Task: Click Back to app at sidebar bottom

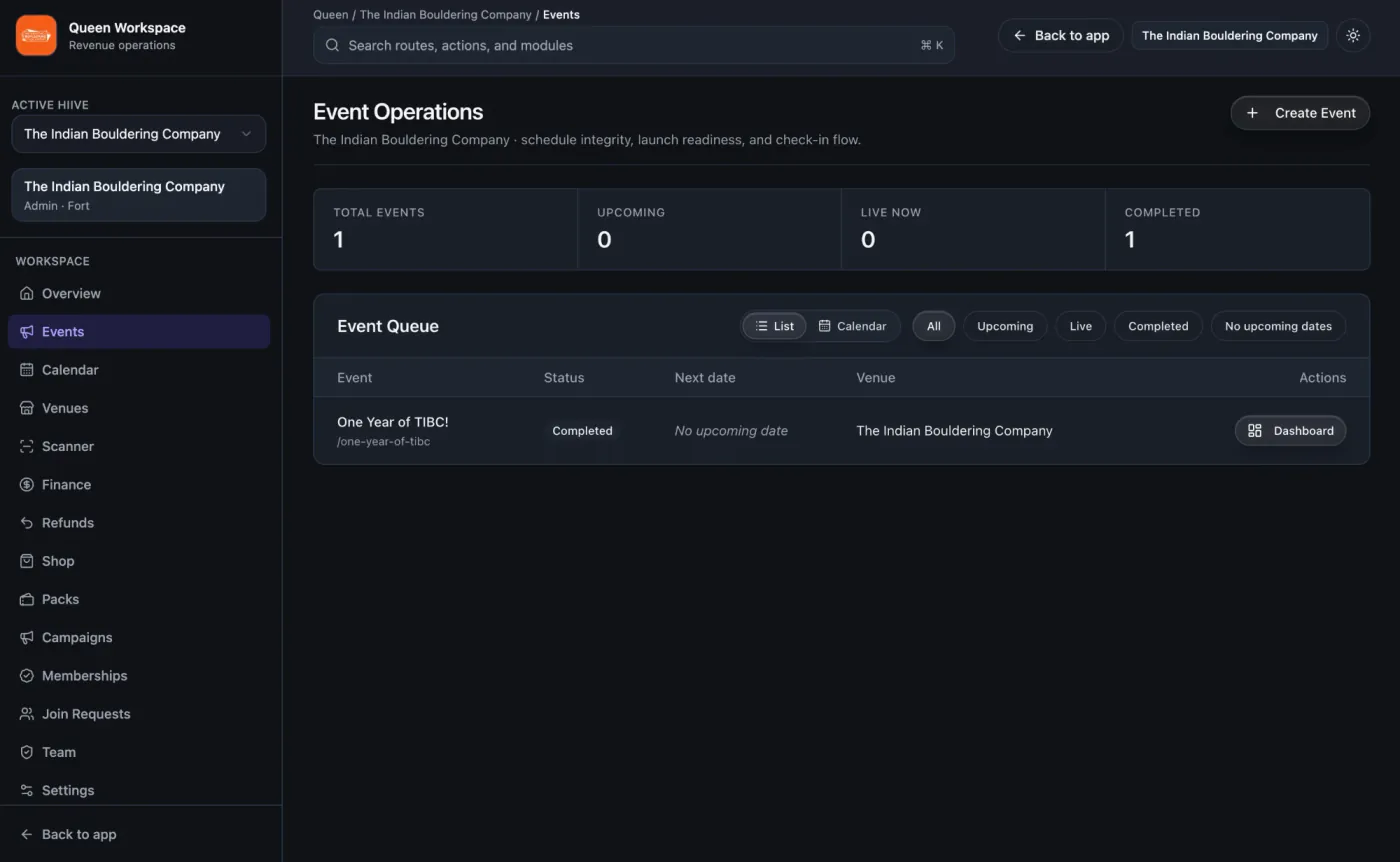Action: coord(68,835)
